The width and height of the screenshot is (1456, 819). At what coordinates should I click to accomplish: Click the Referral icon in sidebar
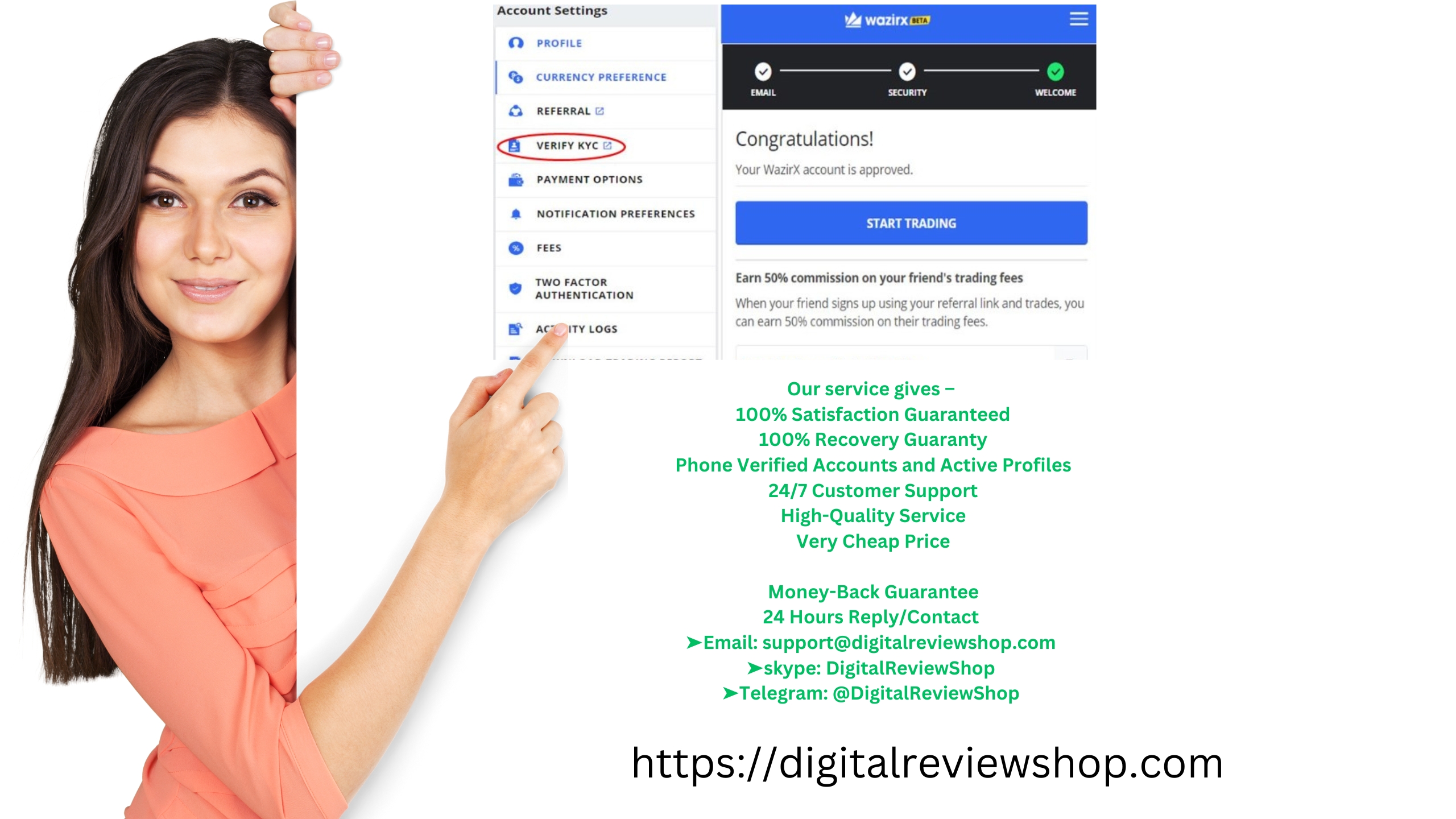514,110
